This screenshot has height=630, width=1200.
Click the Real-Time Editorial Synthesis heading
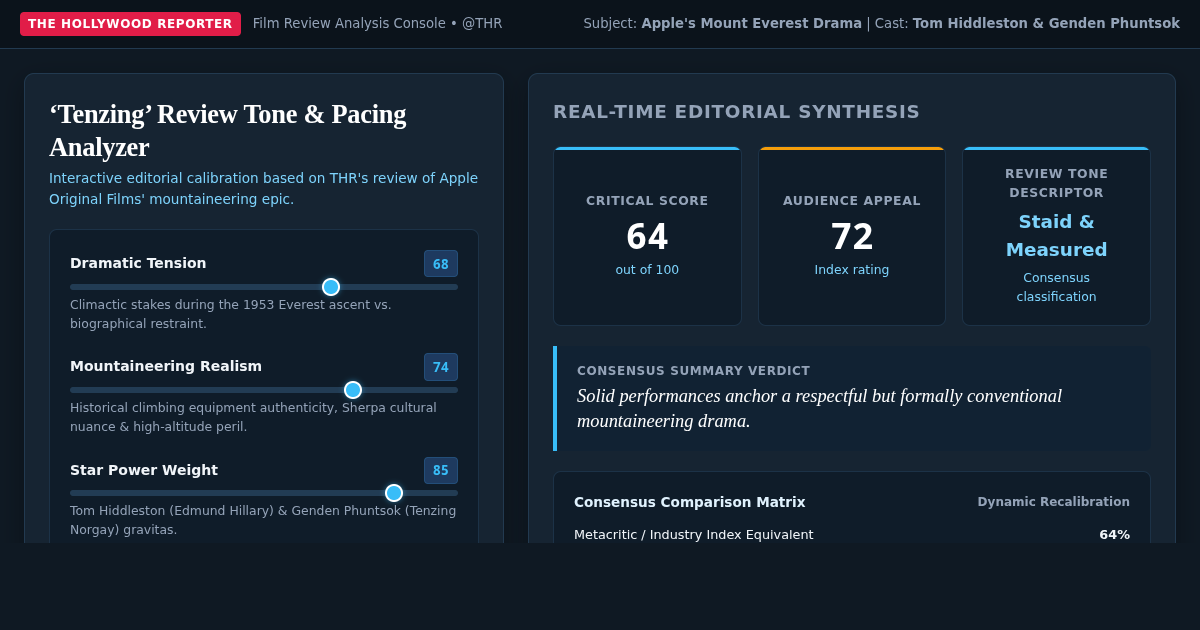pyautogui.click(x=737, y=112)
